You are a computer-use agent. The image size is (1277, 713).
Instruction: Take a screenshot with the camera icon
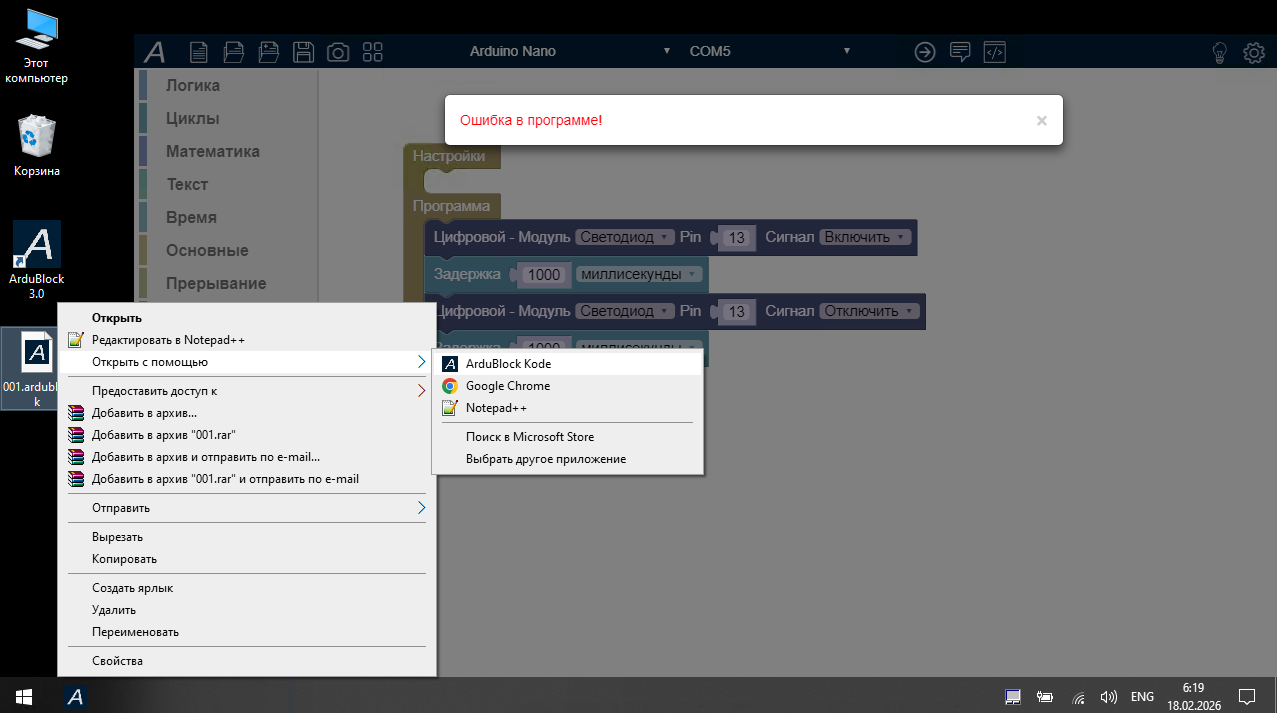click(x=338, y=52)
